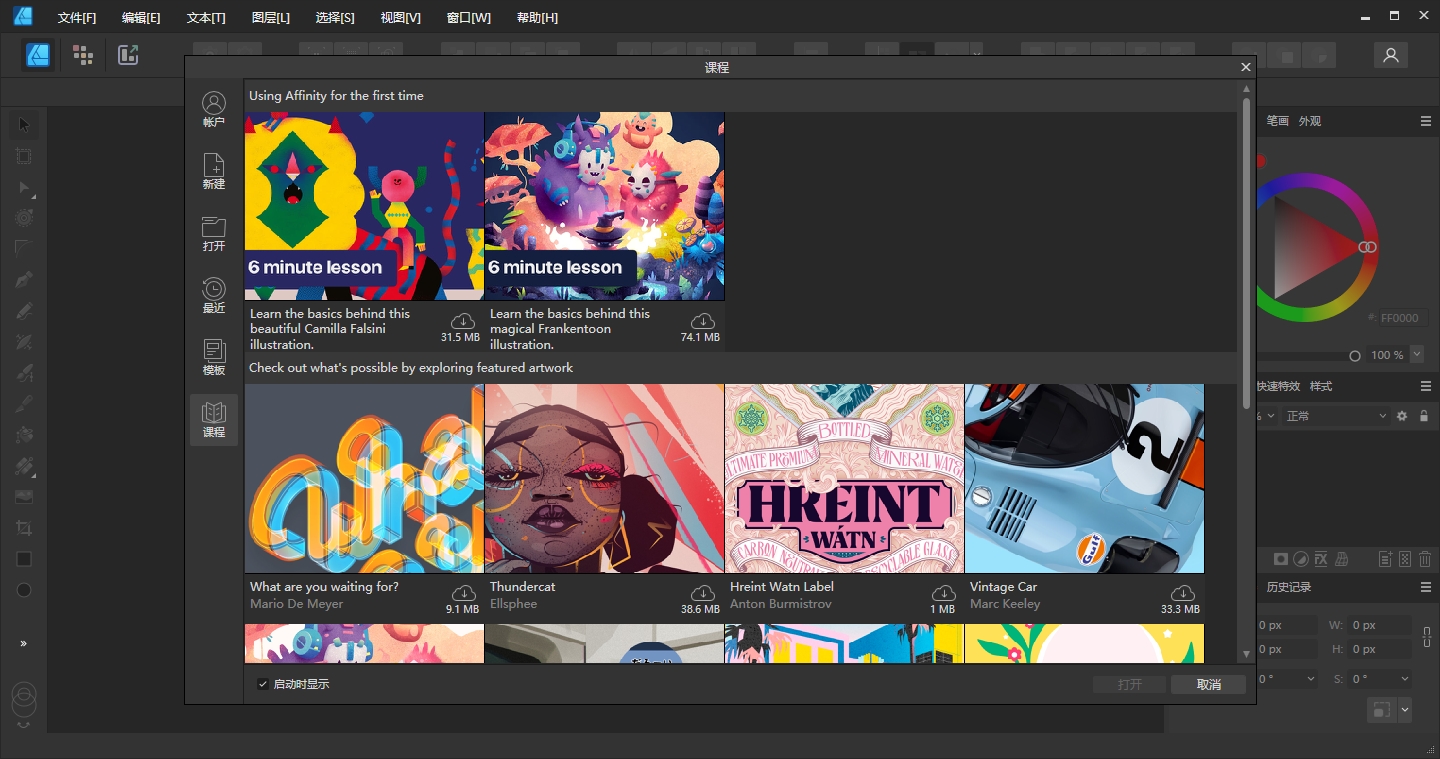Click the account profile icon top-right
Screen dimensions: 1440x759
(1390, 55)
